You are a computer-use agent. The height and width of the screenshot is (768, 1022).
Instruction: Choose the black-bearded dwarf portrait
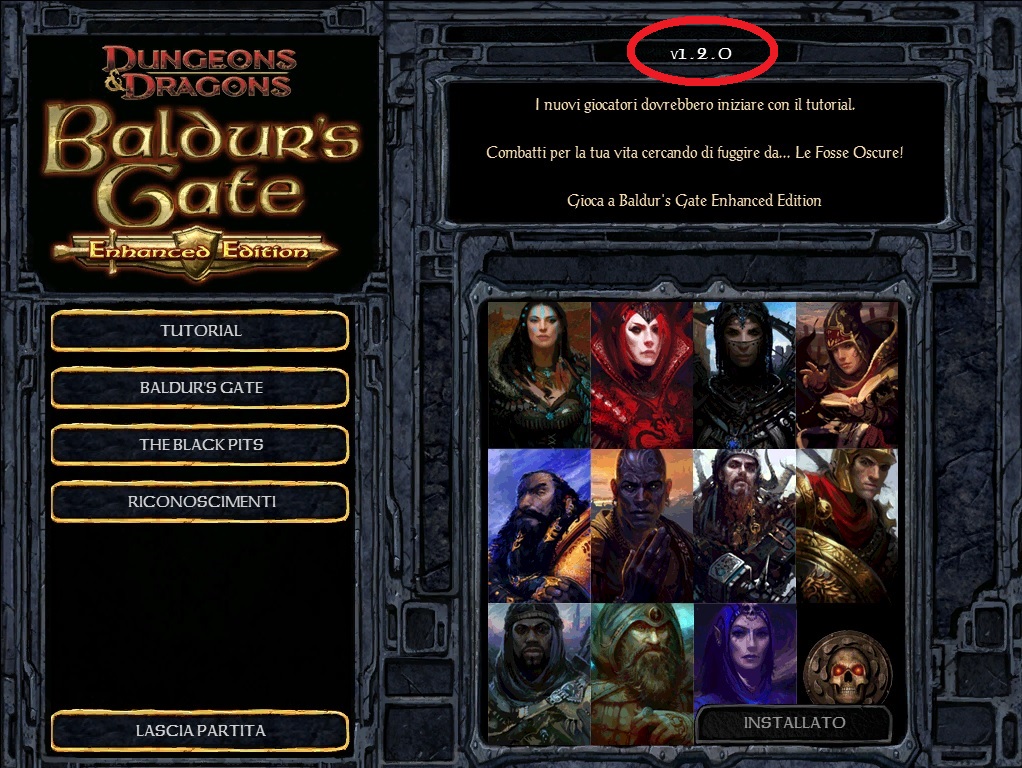click(539, 525)
